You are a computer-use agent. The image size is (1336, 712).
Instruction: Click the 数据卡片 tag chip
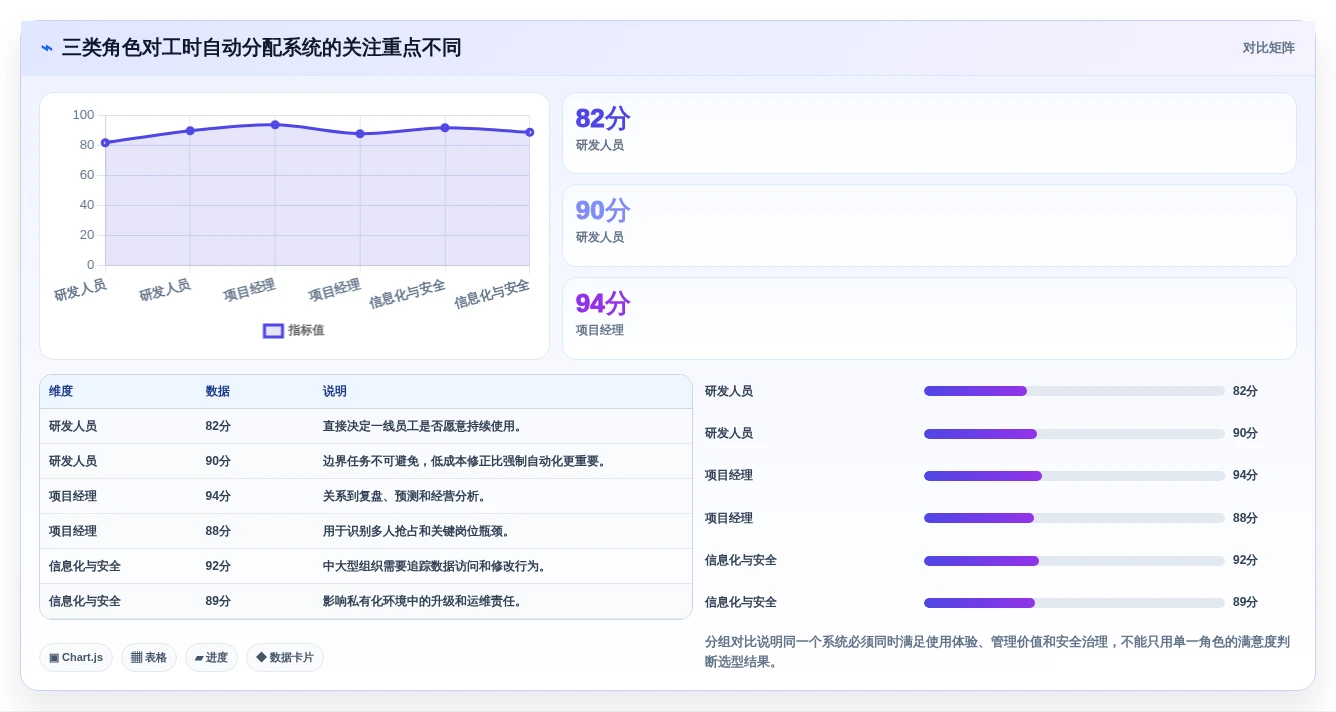coord(285,657)
